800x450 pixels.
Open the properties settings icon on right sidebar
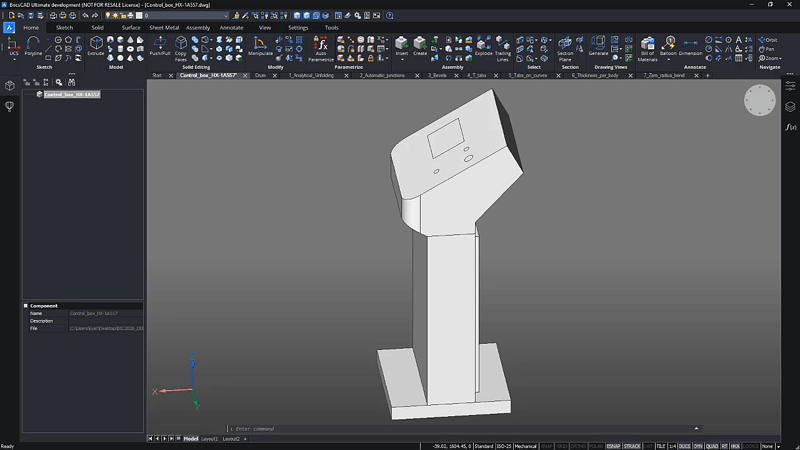790,86
